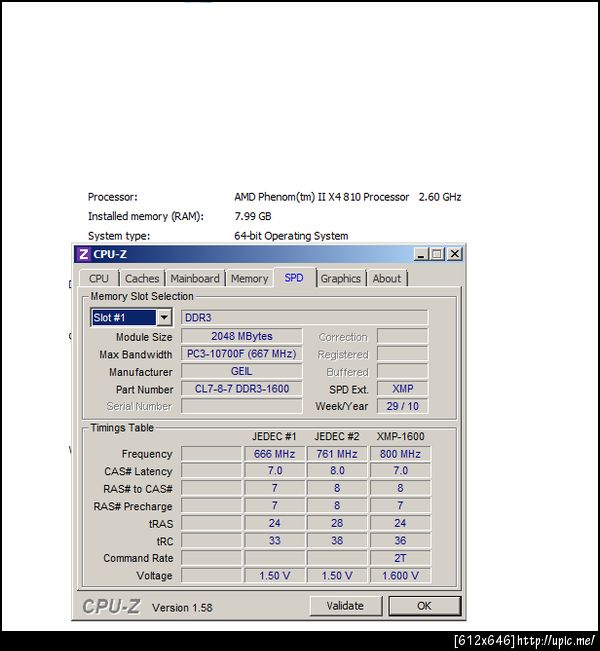Click the 800 MHz frequency cell

pyautogui.click(x=400, y=454)
